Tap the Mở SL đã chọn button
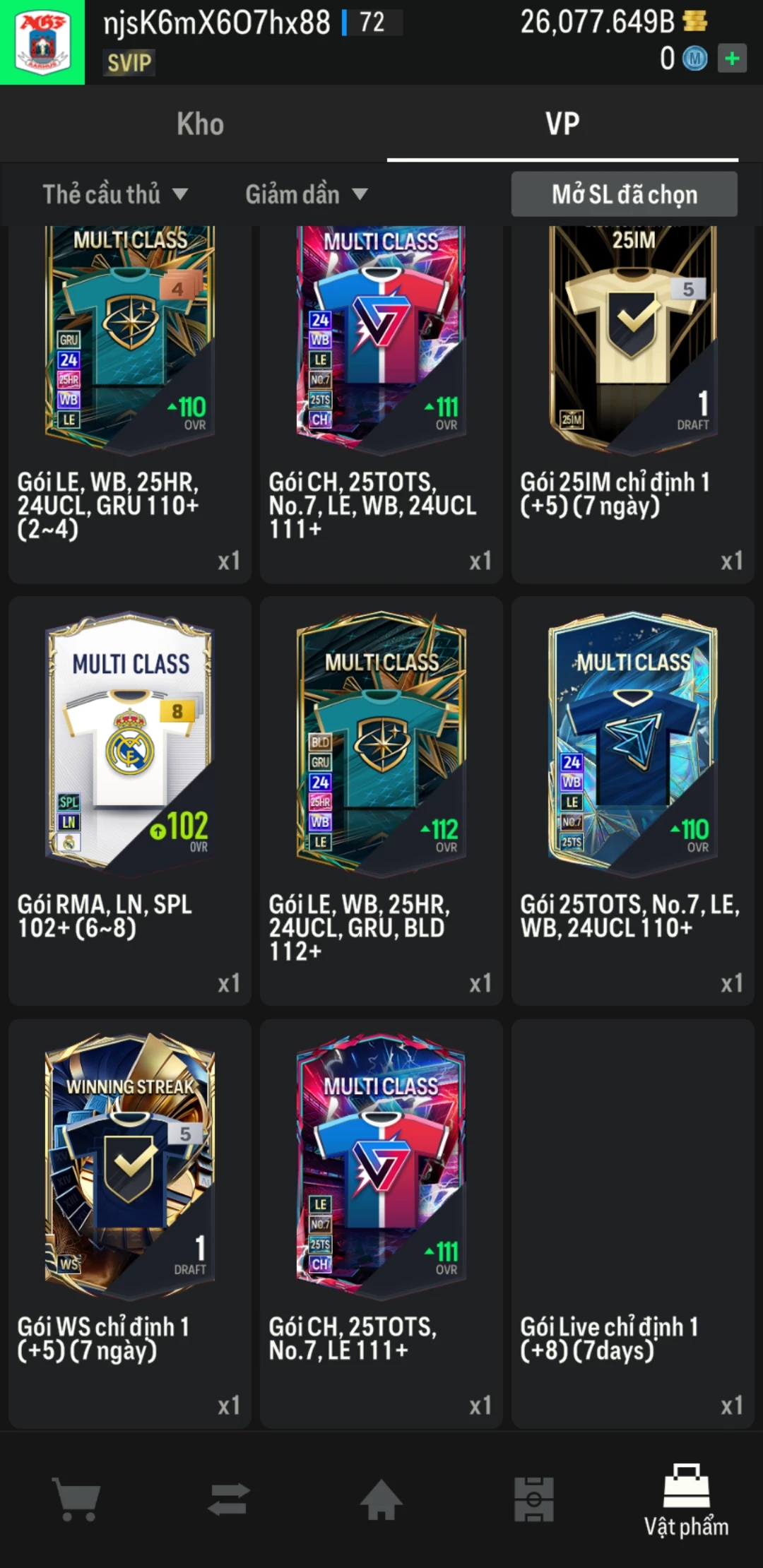 pyautogui.click(x=625, y=194)
